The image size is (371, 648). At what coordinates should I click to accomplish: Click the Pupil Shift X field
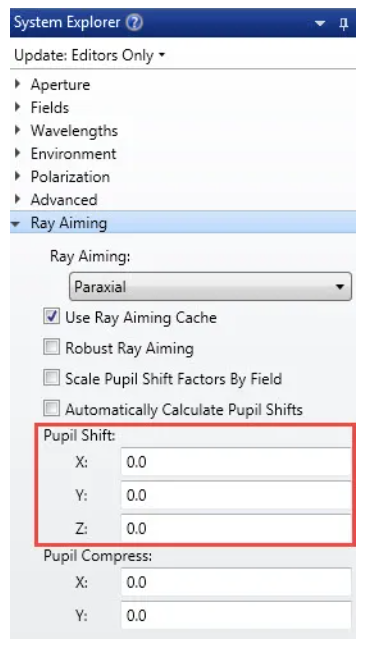click(x=236, y=462)
